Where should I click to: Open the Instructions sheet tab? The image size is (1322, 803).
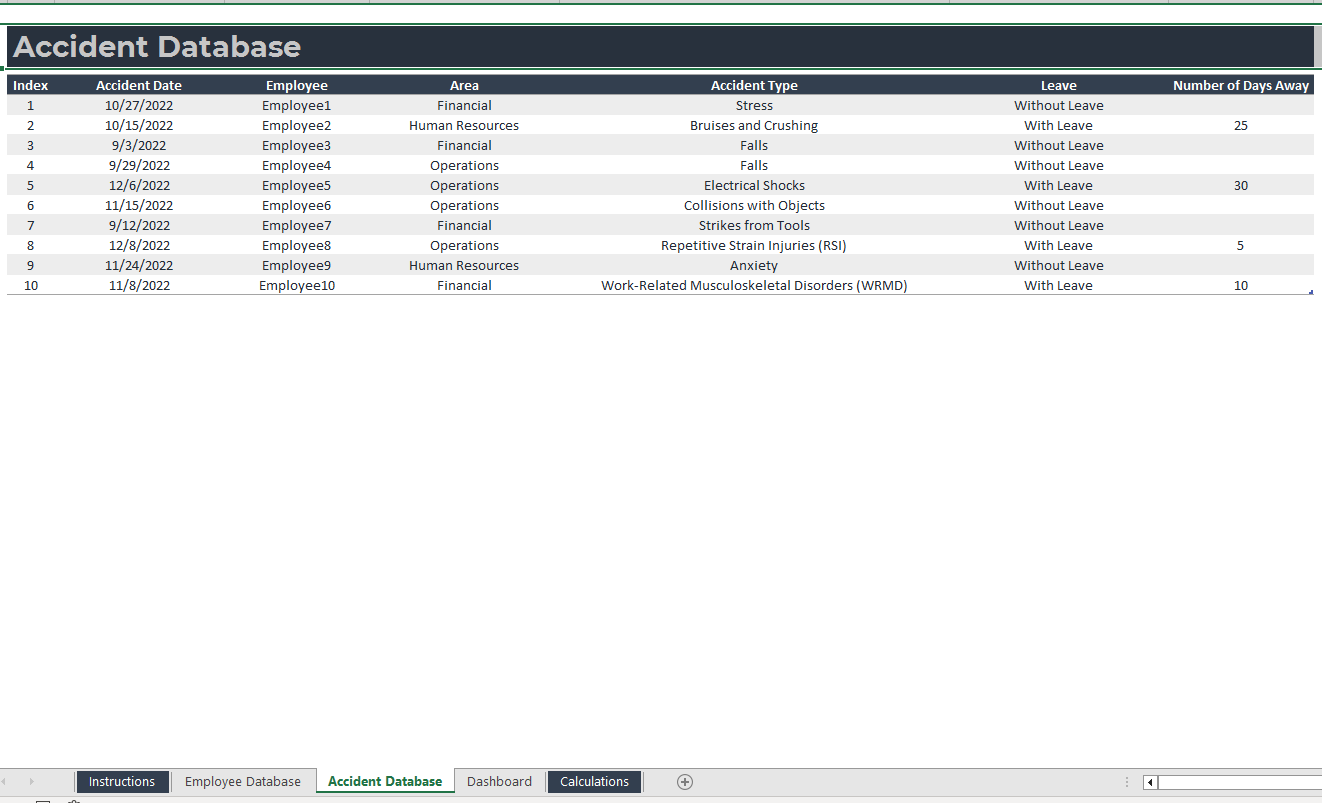(x=122, y=782)
